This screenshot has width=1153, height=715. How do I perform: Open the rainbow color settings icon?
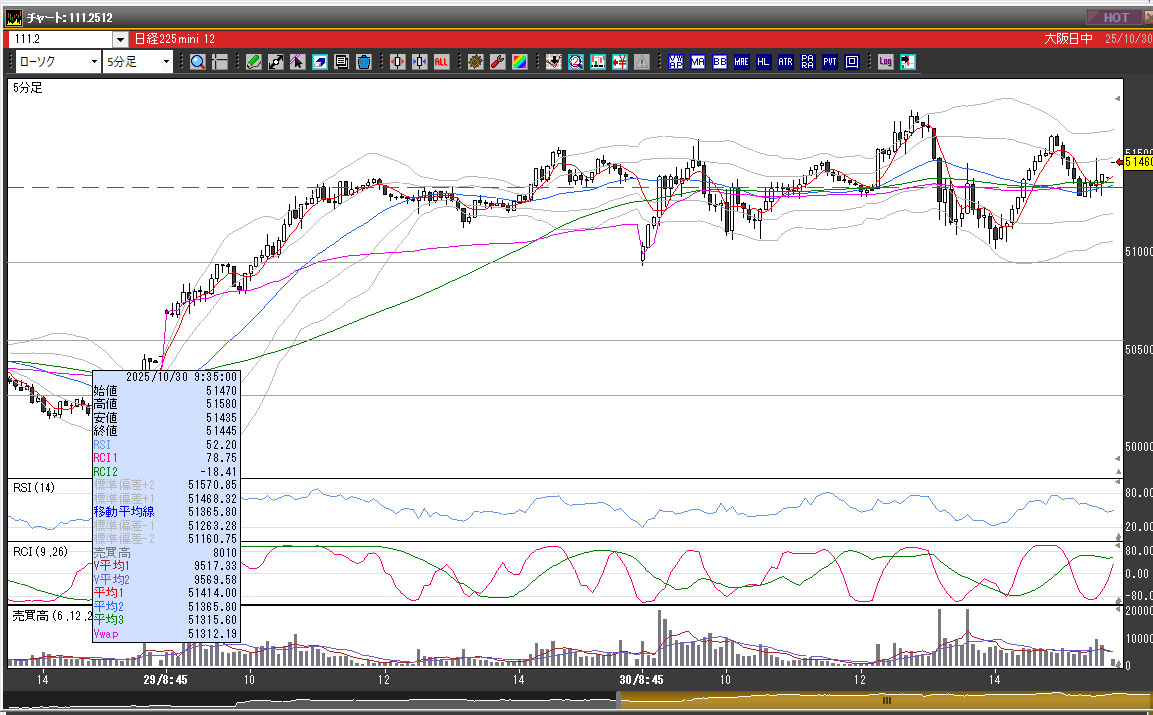[519, 62]
